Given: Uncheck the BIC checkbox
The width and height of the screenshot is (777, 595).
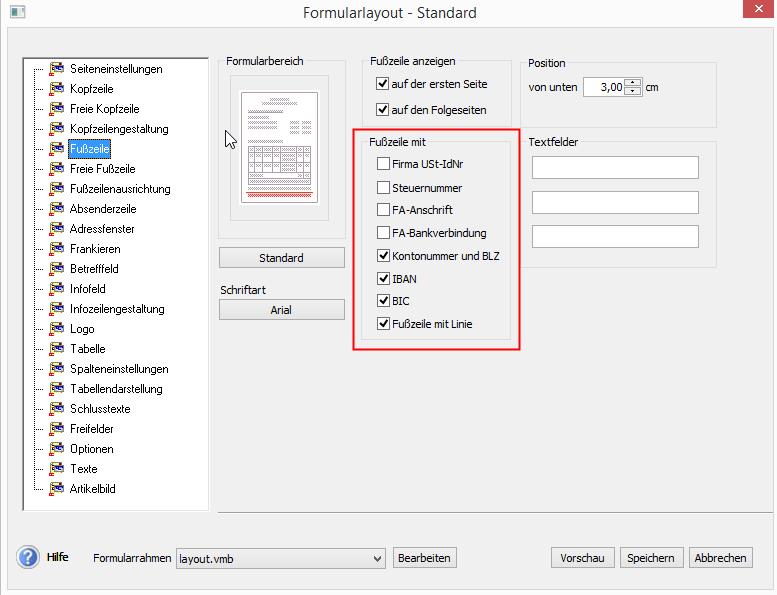Looking at the screenshot, I should click(x=383, y=300).
